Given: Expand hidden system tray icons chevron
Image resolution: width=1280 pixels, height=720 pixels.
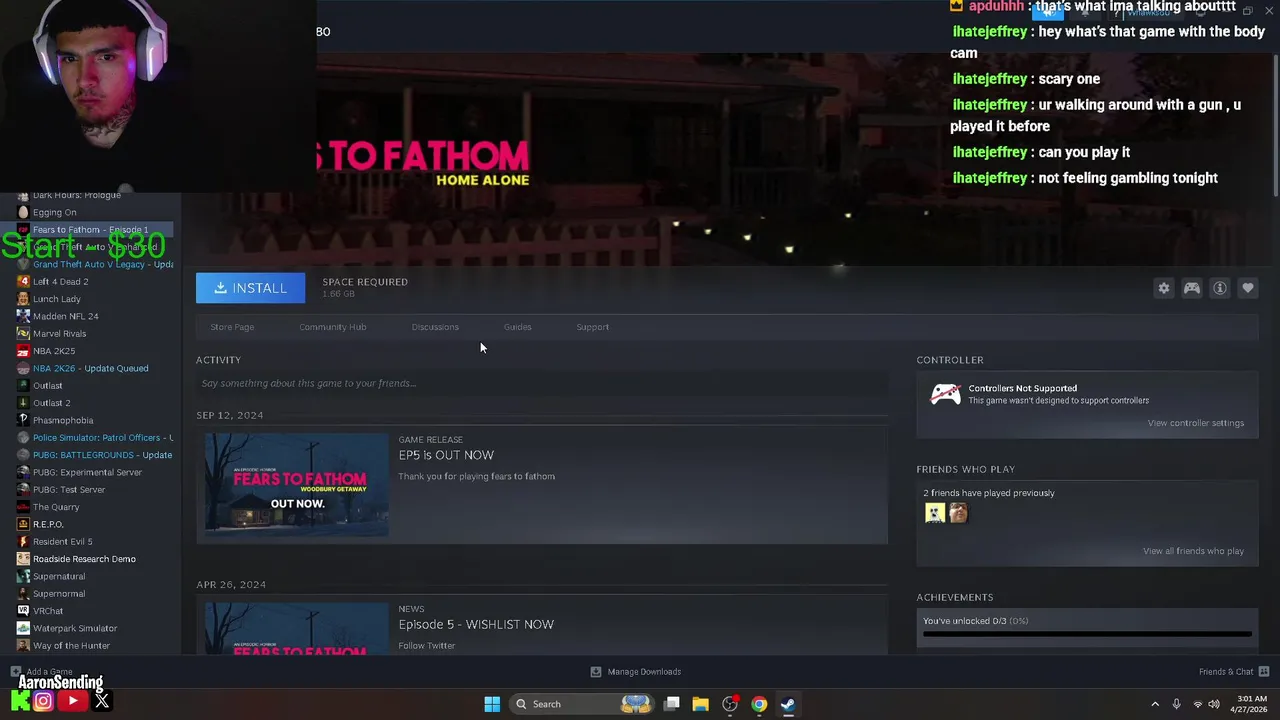Looking at the screenshot, I should pyautogui.click(x=1155, y=704).
